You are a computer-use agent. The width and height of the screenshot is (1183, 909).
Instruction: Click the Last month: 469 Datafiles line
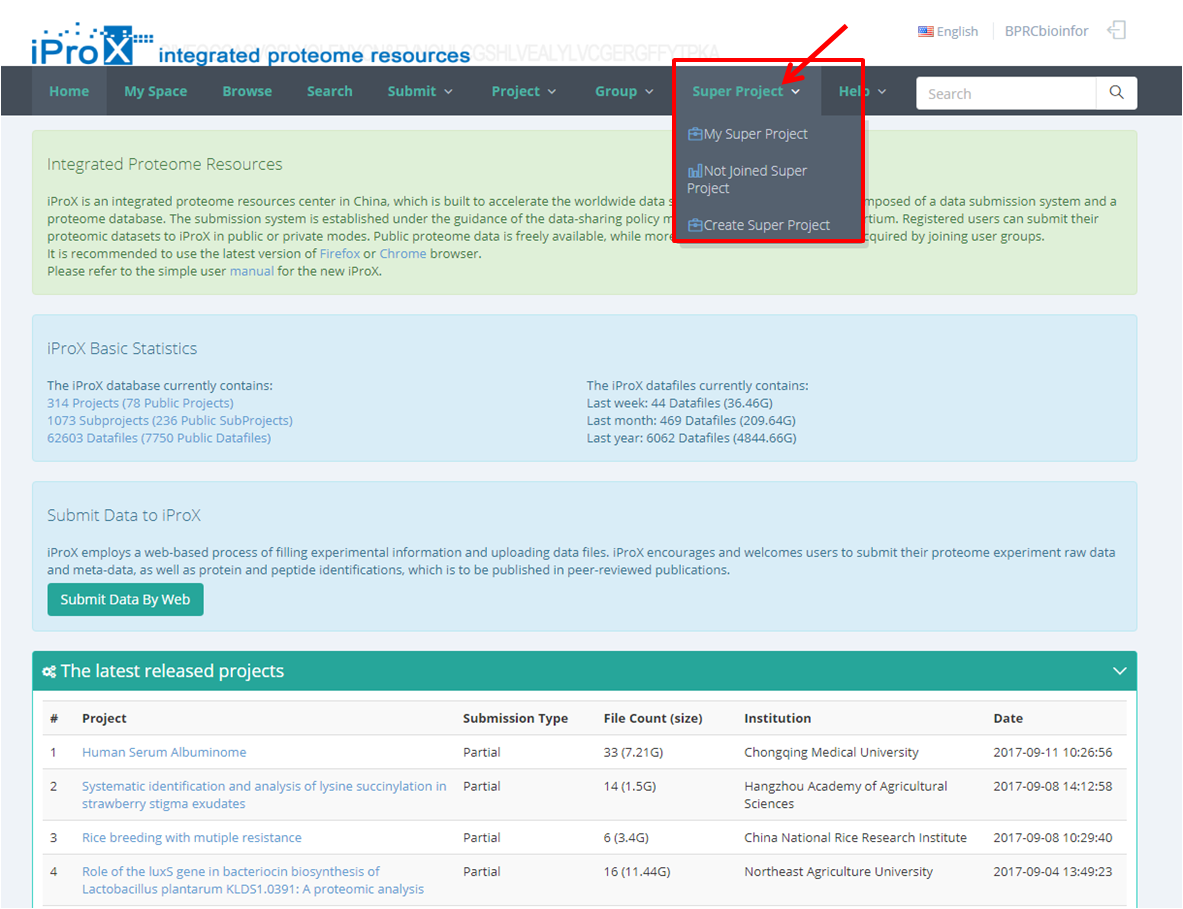coord(691,420)
